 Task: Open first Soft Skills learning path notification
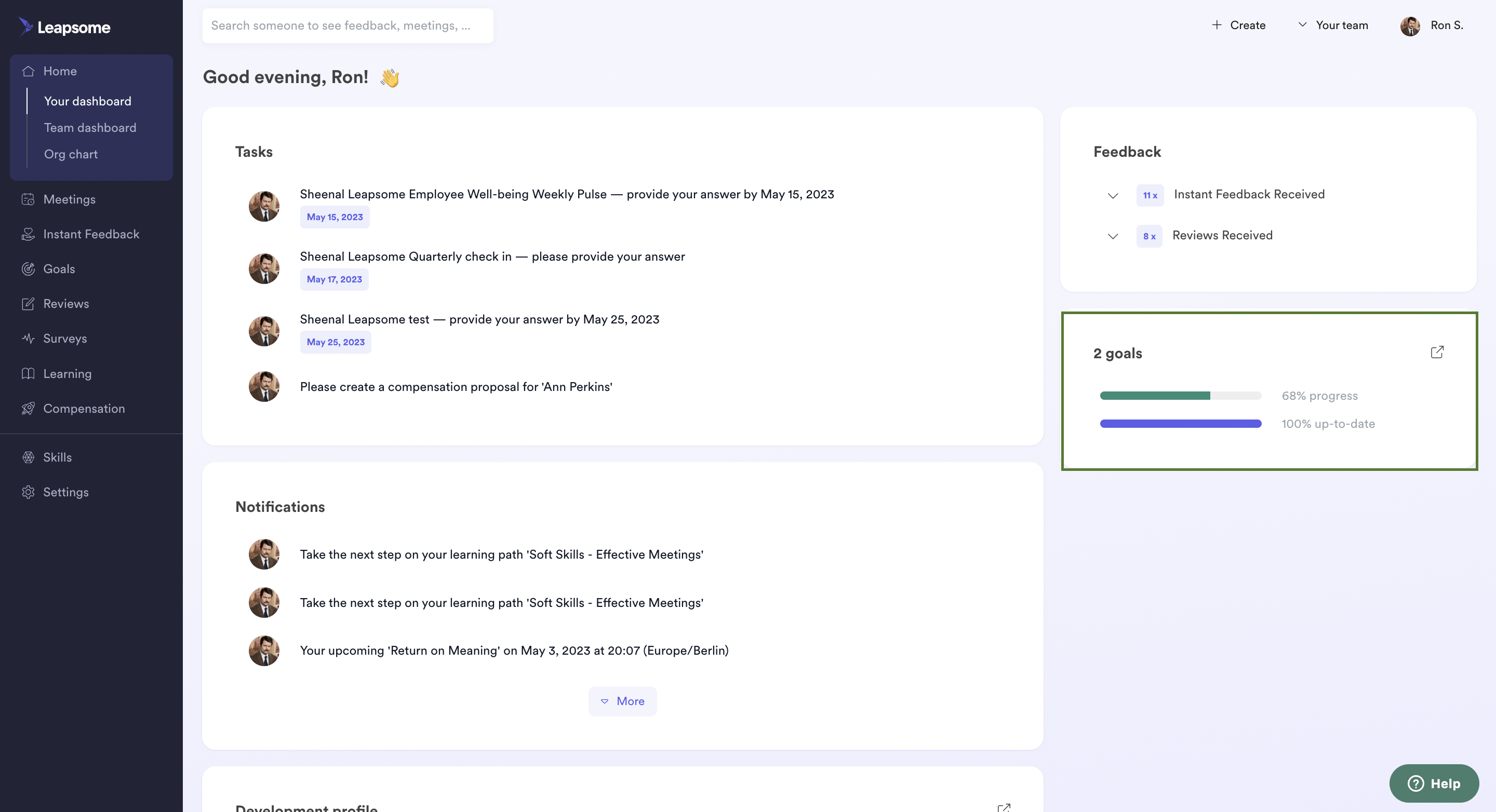coord(502,554)
